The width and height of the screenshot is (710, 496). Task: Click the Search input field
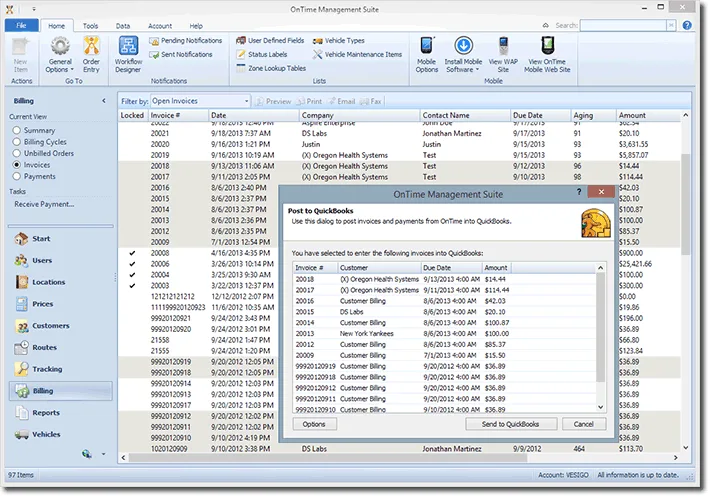click(x=623, y=25)
